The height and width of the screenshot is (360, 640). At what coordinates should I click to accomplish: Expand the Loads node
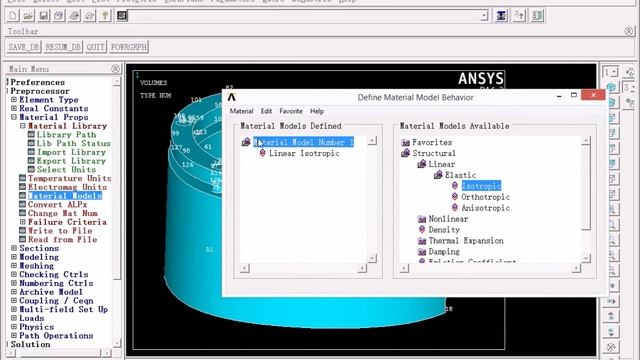14,318
